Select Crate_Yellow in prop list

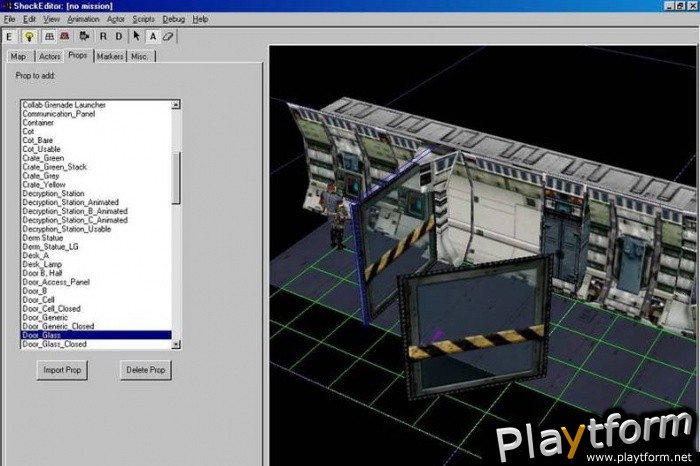pos(96,185)
